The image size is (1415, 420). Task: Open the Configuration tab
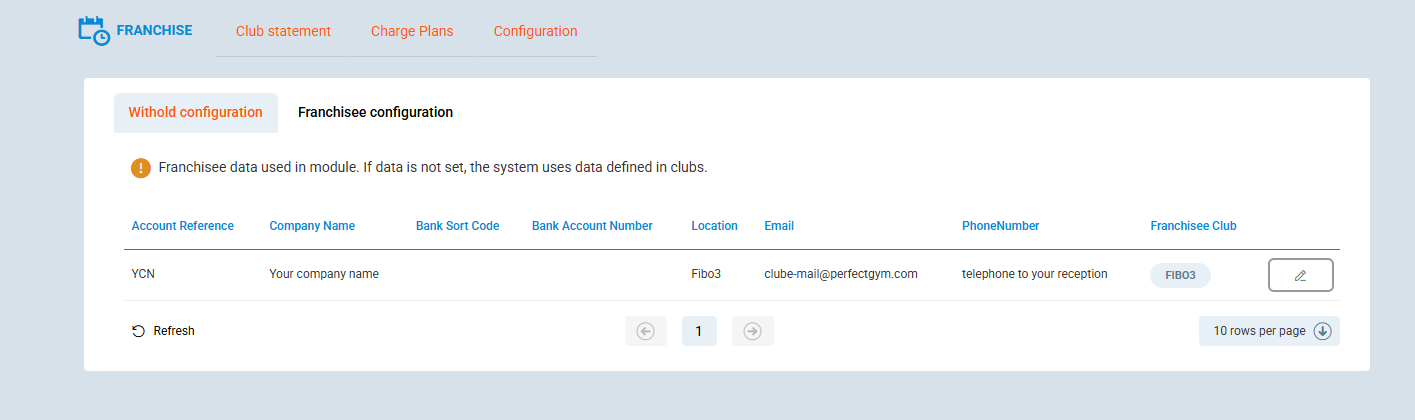coord(535,31)
